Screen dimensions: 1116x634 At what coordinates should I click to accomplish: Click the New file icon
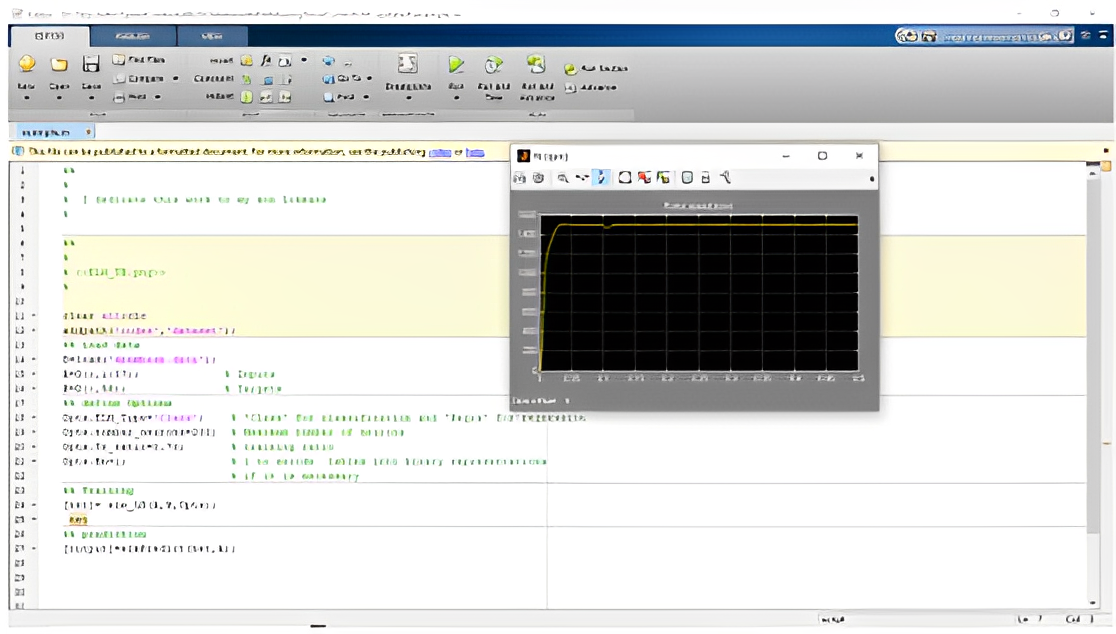(x=27, y=65)
